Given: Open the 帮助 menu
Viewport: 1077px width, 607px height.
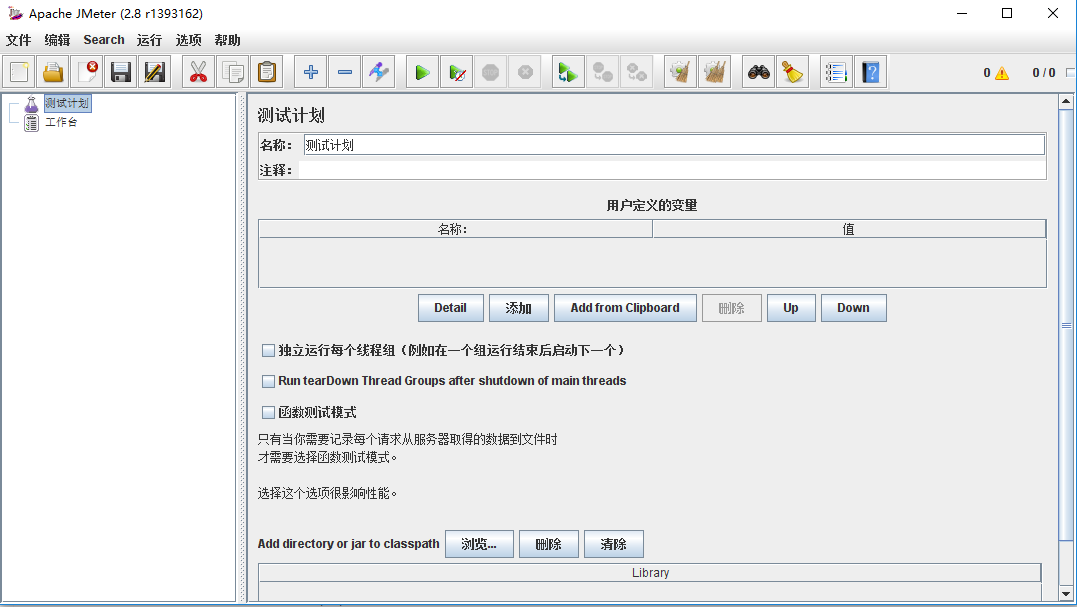Looking at the screenshot, I should 227,40.
